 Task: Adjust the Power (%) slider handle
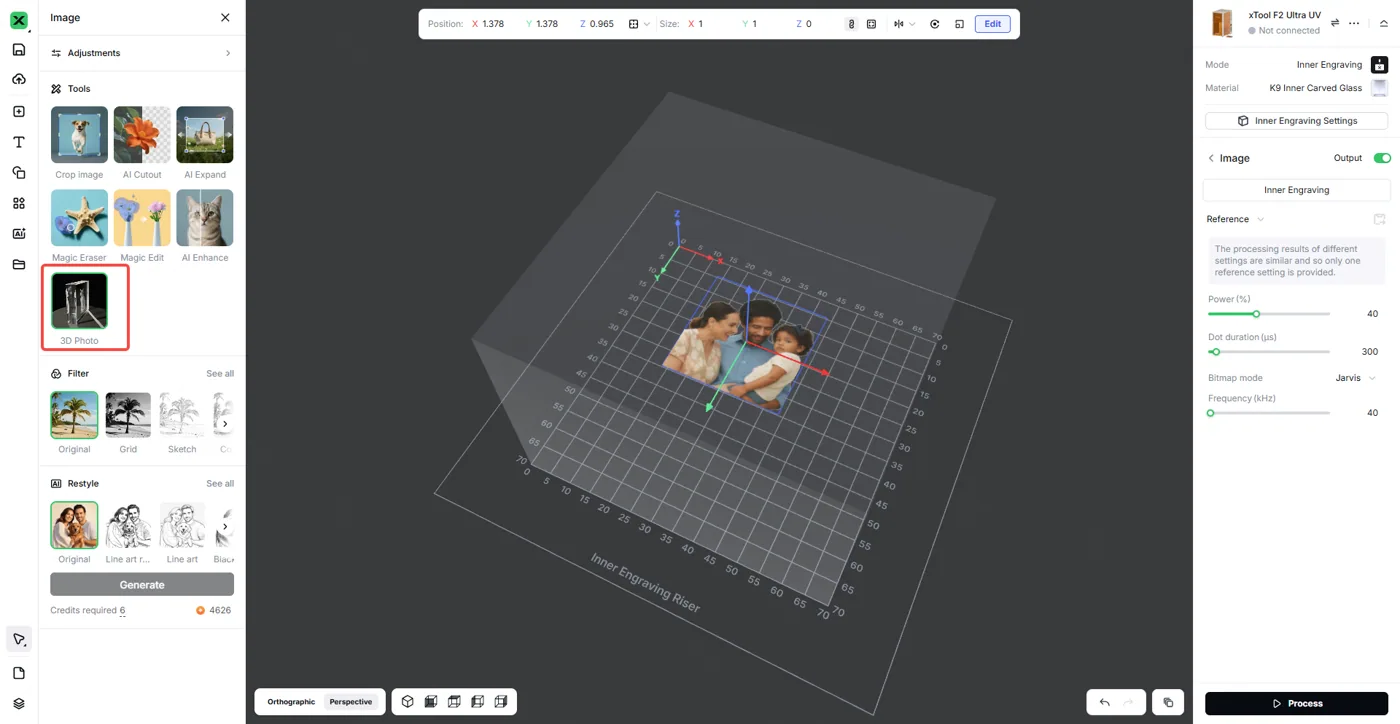coord(1256,314)
